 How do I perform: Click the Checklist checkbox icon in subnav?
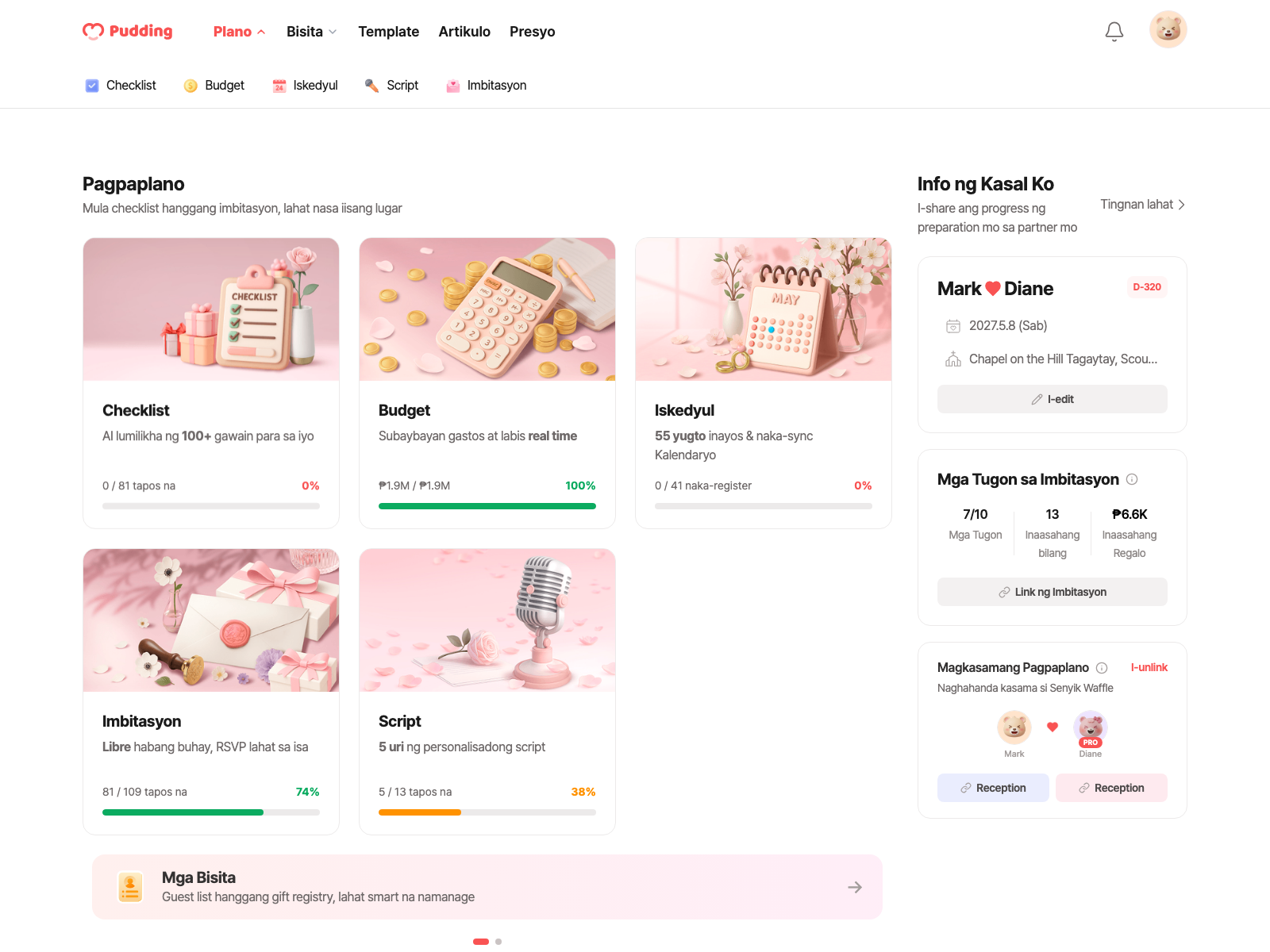(92, 86)
